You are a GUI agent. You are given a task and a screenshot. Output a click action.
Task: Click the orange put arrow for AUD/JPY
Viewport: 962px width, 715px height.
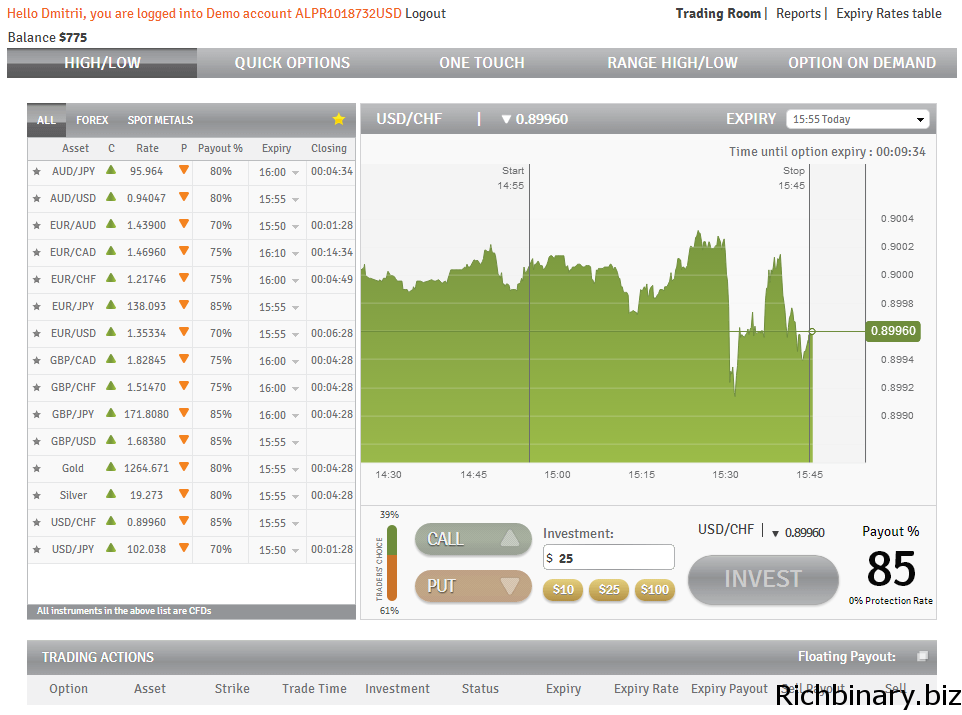click(183, 170)
